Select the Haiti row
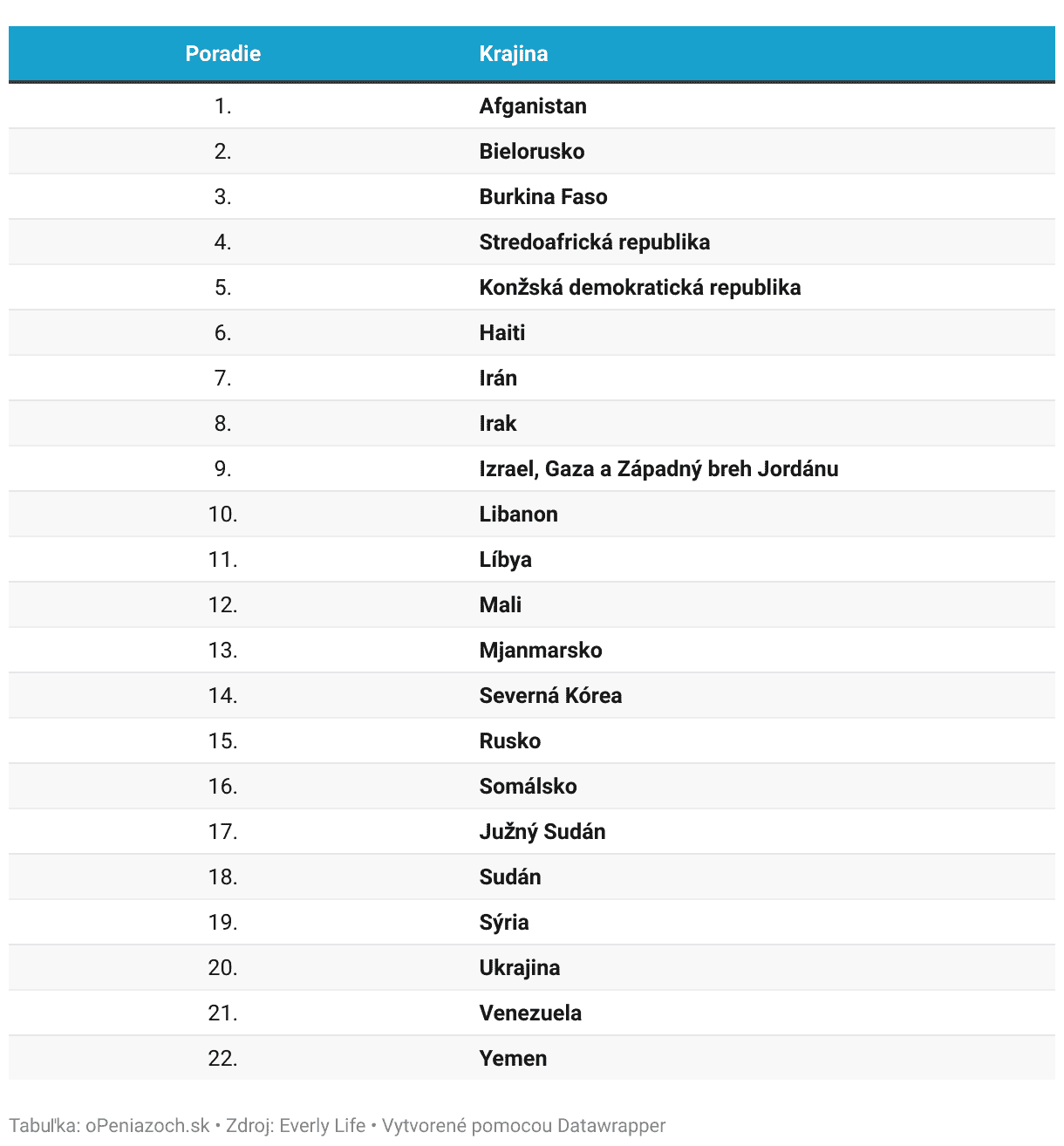The height and width of the screenshot is (1146, 1064). click(532, 333)
